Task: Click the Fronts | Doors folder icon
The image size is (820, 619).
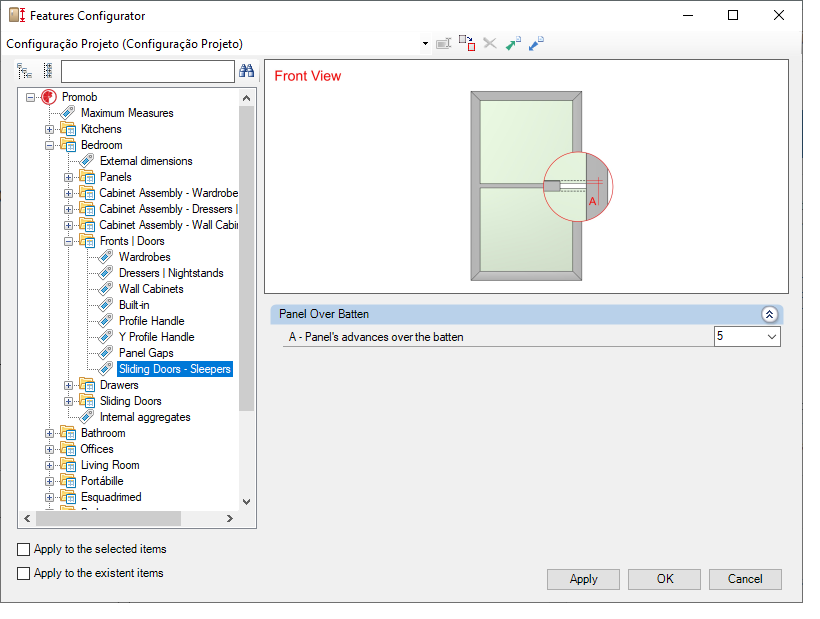Action: (87, 241)
